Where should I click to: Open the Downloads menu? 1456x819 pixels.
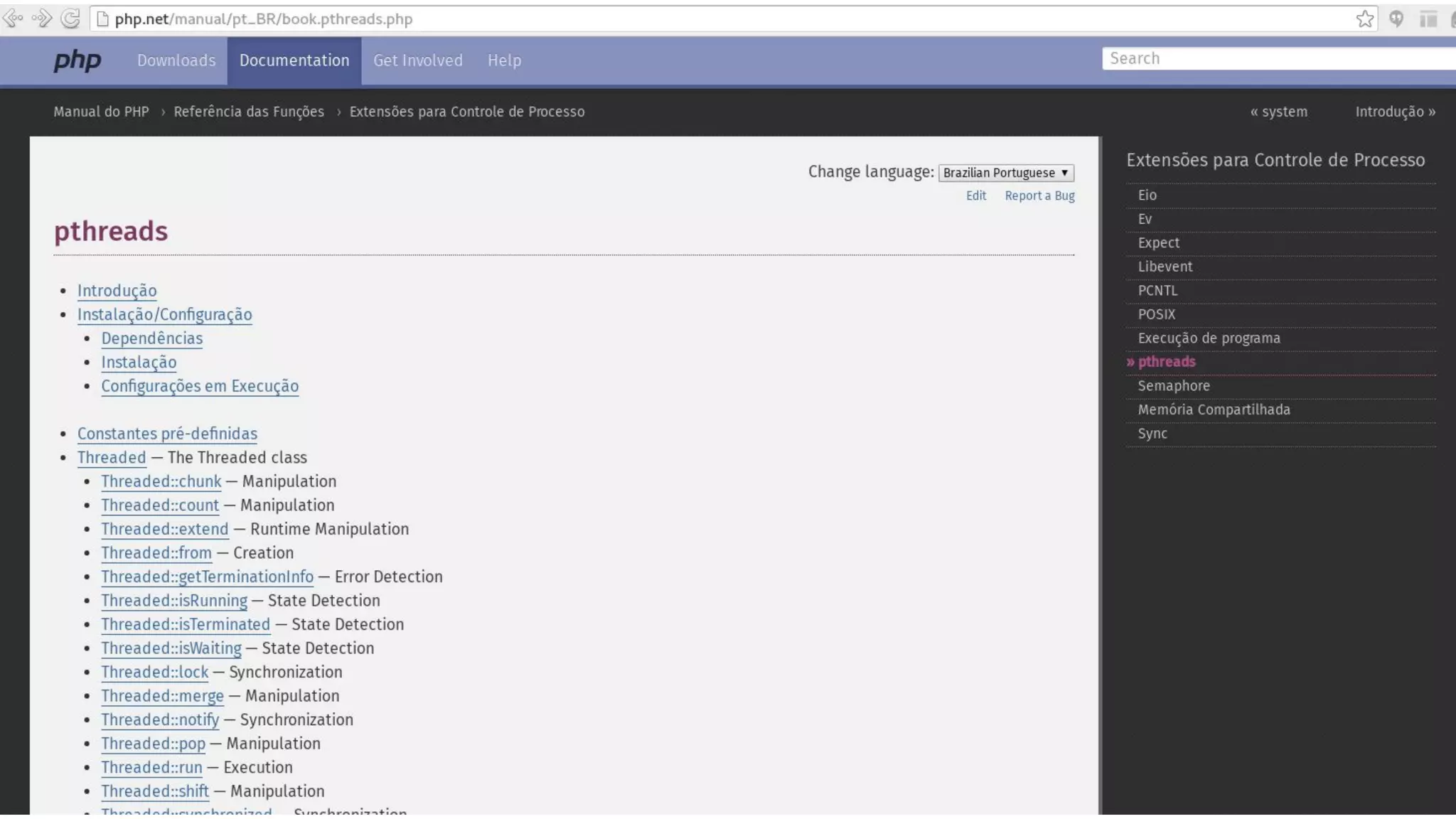pos(176,60)
